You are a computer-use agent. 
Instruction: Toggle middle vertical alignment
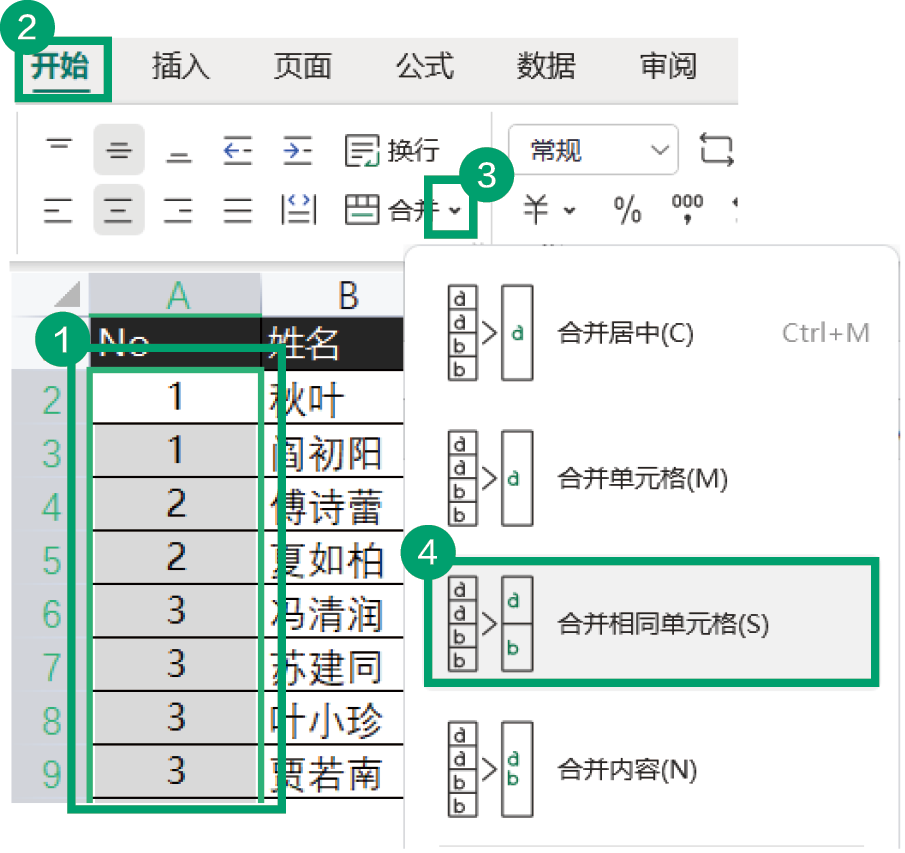[x=119, y=151]
